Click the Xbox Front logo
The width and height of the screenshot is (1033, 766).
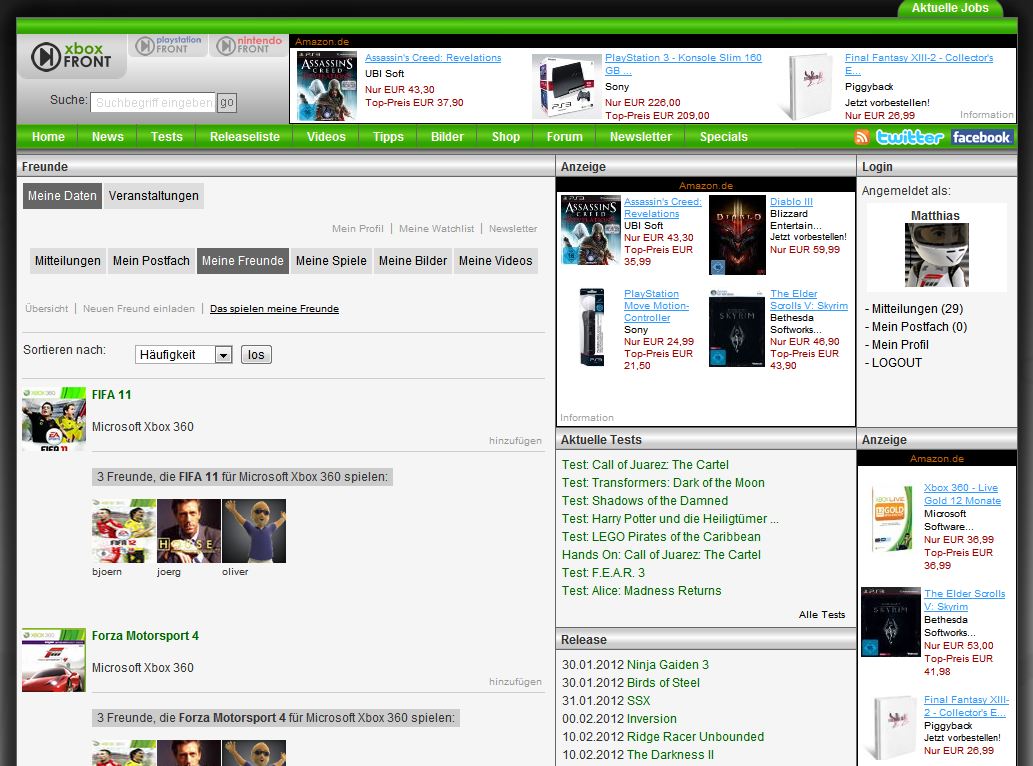point(72,57)
